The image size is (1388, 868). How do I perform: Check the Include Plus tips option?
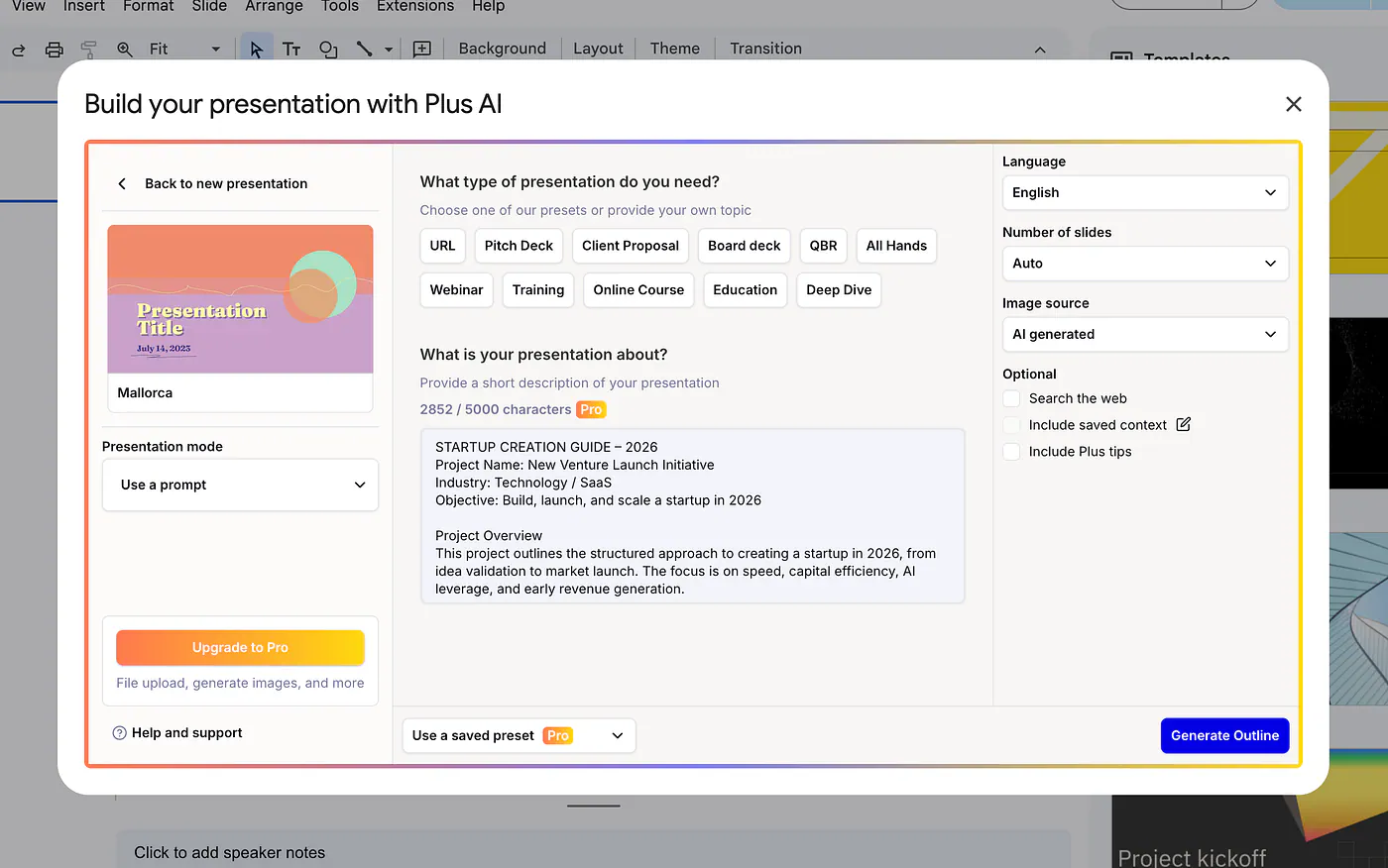click(1011, 452)
